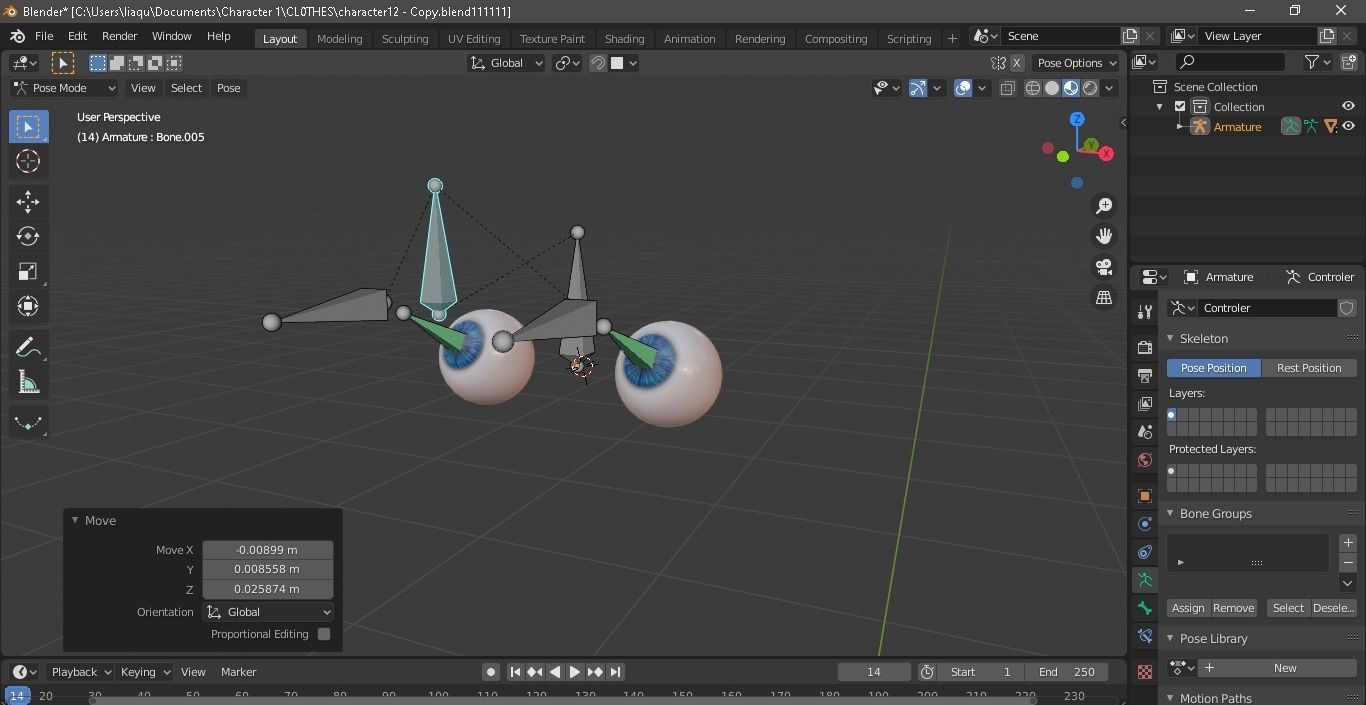
Task: Switch to the Sculpting workspace tab
Action: point(405,38)
